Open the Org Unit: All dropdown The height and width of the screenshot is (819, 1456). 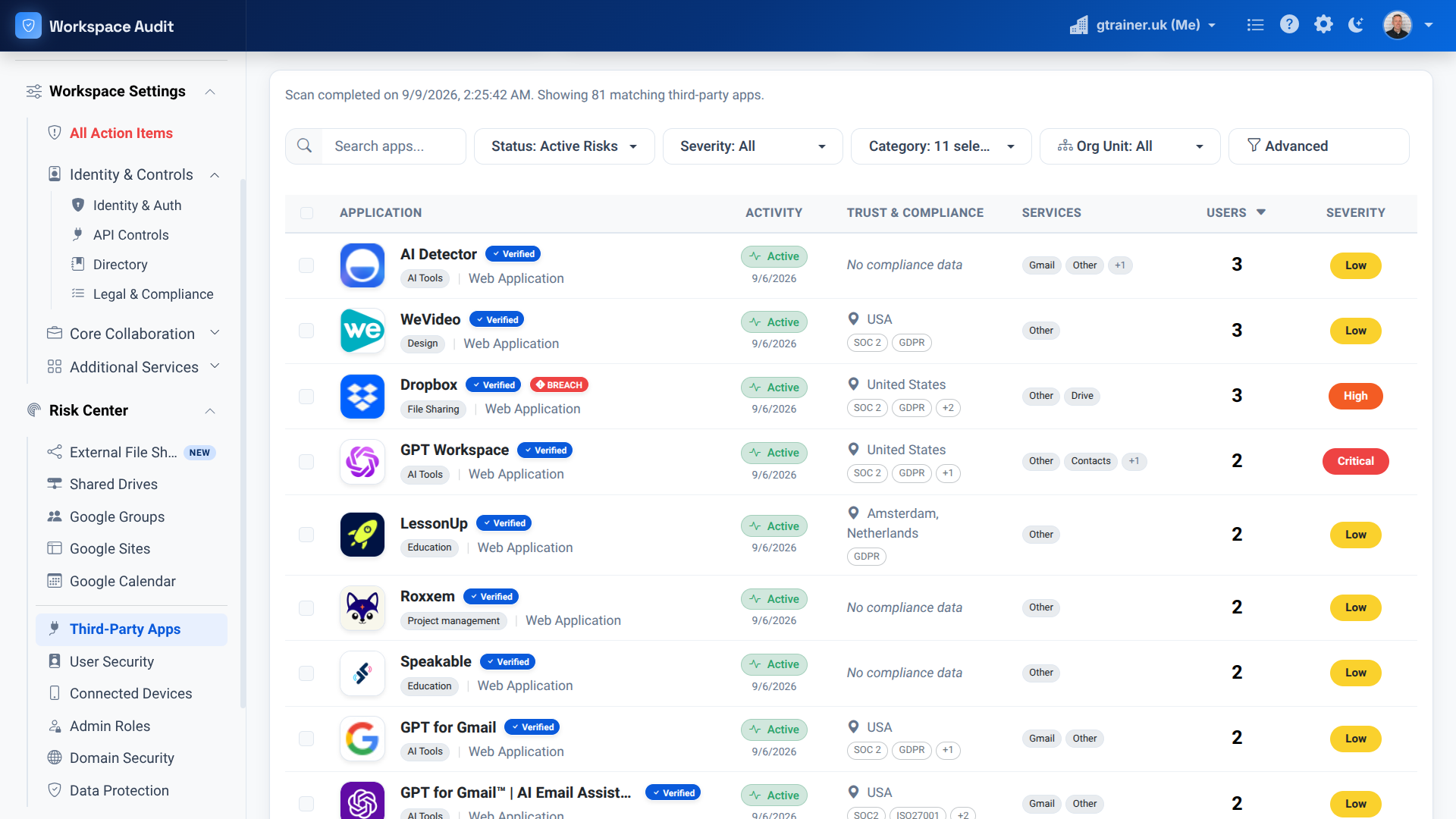1130,146
